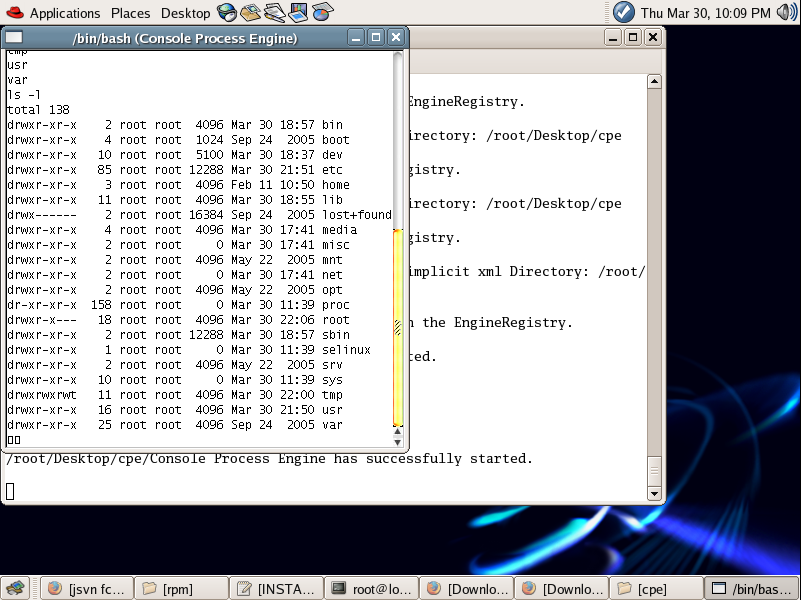The height and width of the screenshot is (600, 801).
Task: Activate the [cpe] folder taskbar button
Action: click(654, 589)
